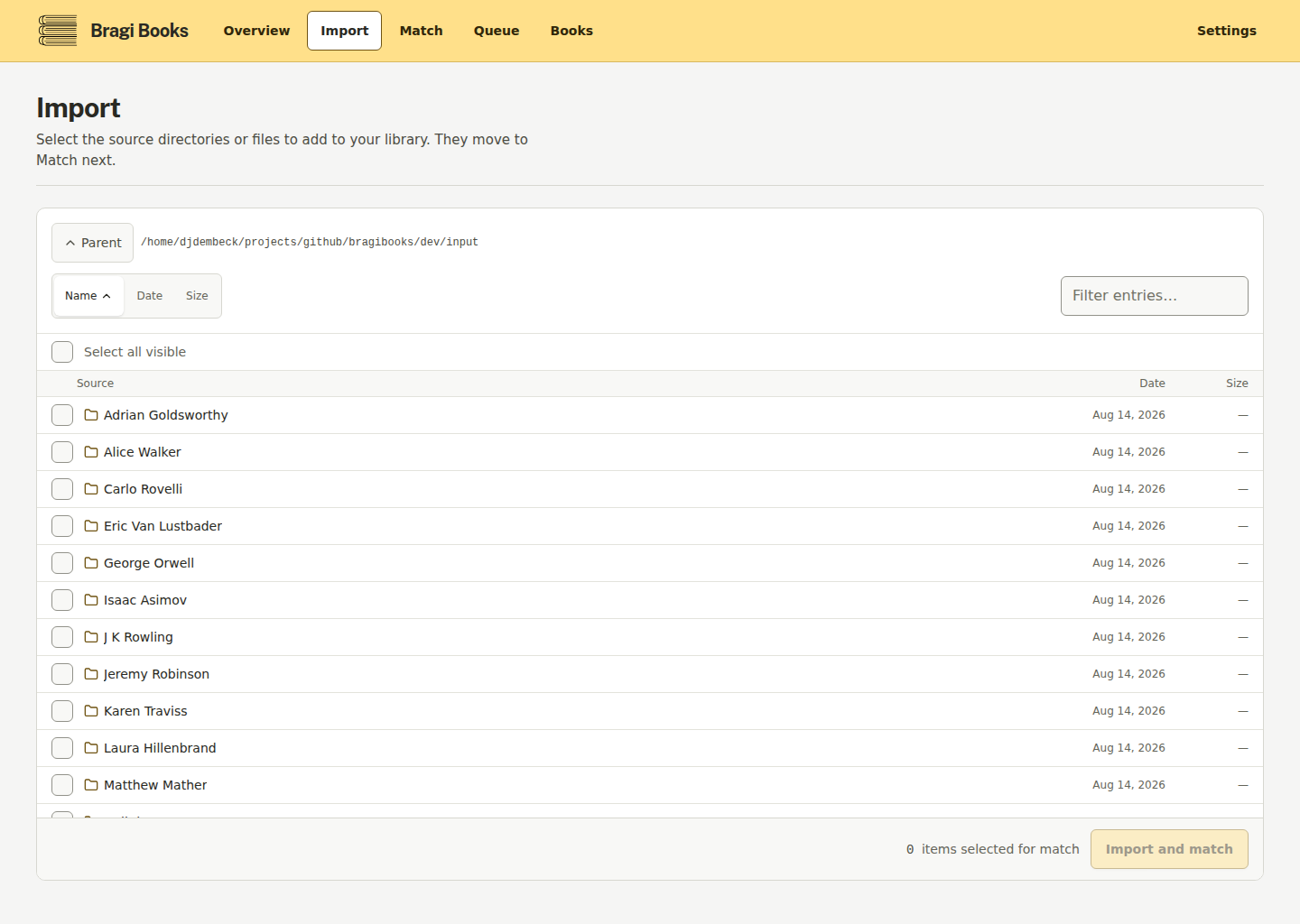Click the folder icon for Eric Van Lustbader
The image size is (1300, 924).
click(x=91, y=526)
